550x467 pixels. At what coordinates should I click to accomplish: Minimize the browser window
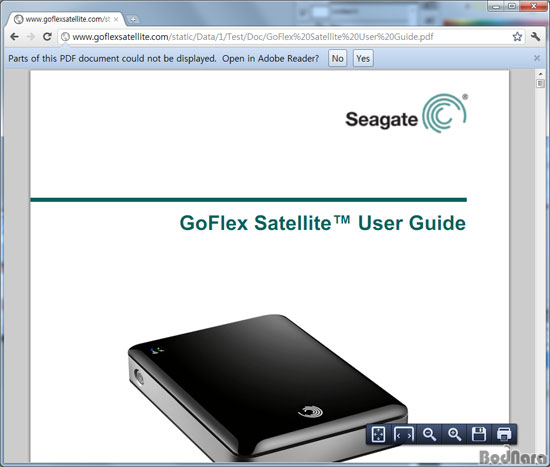click(x=496, y=6)
